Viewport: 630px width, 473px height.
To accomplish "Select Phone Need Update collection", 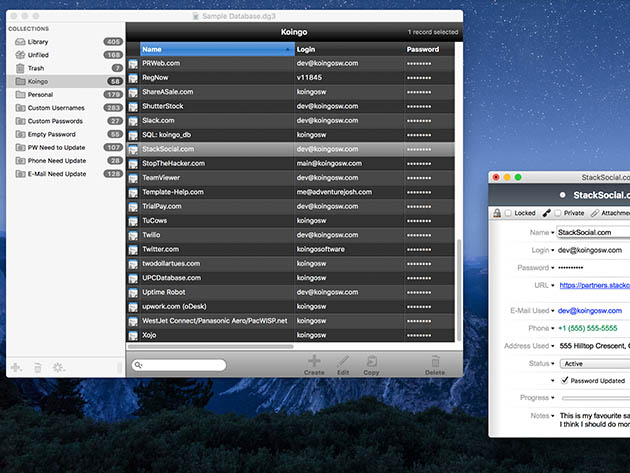I will (x=64, y=161).
